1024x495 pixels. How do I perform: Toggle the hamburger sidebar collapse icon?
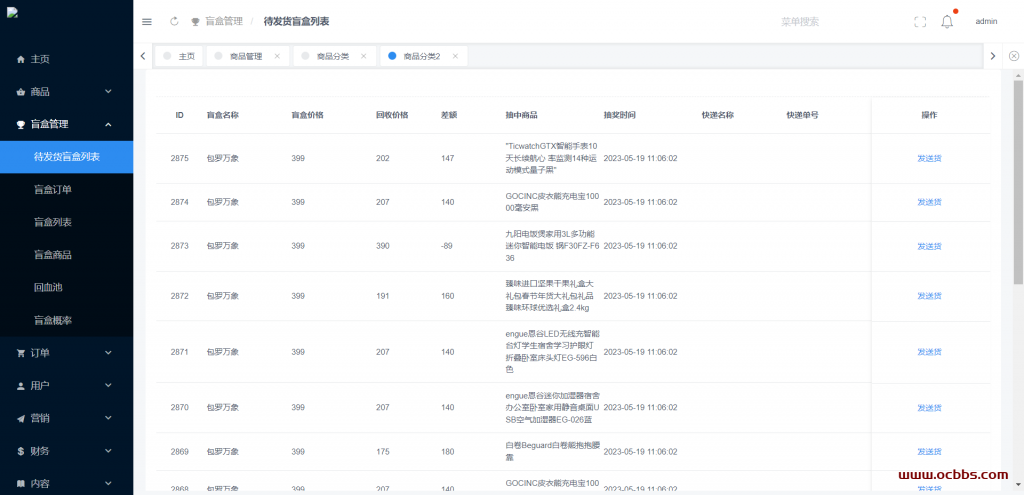click(x=147, y=22)
